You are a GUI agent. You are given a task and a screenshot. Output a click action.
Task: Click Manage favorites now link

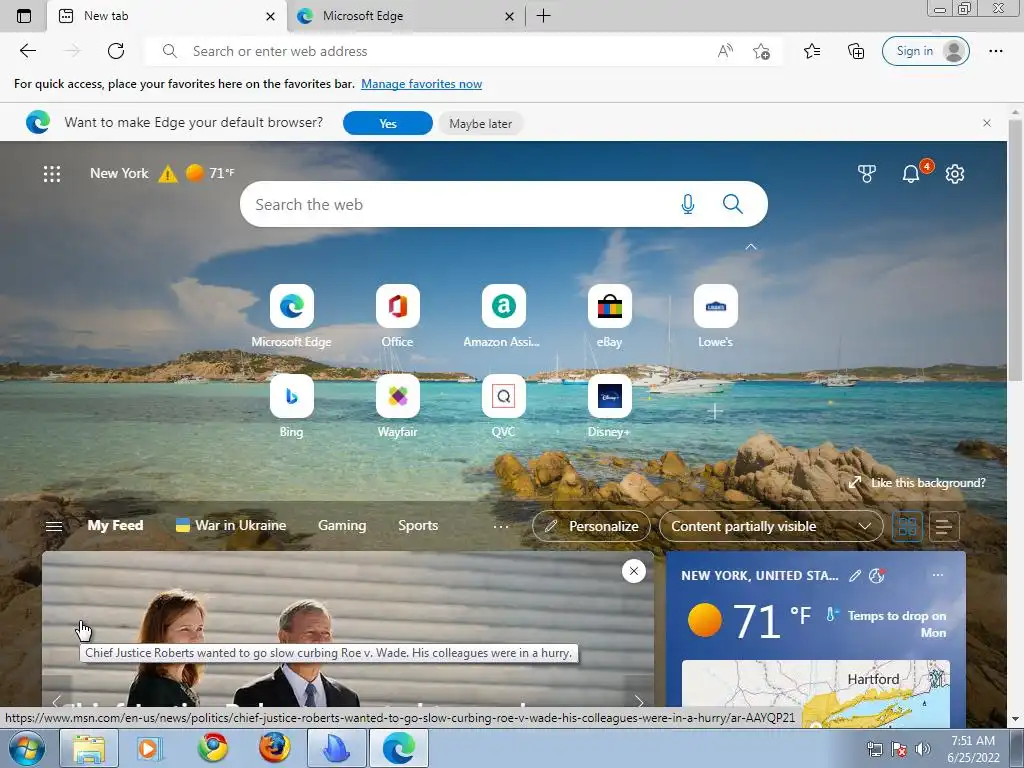(x=421, y=84)
